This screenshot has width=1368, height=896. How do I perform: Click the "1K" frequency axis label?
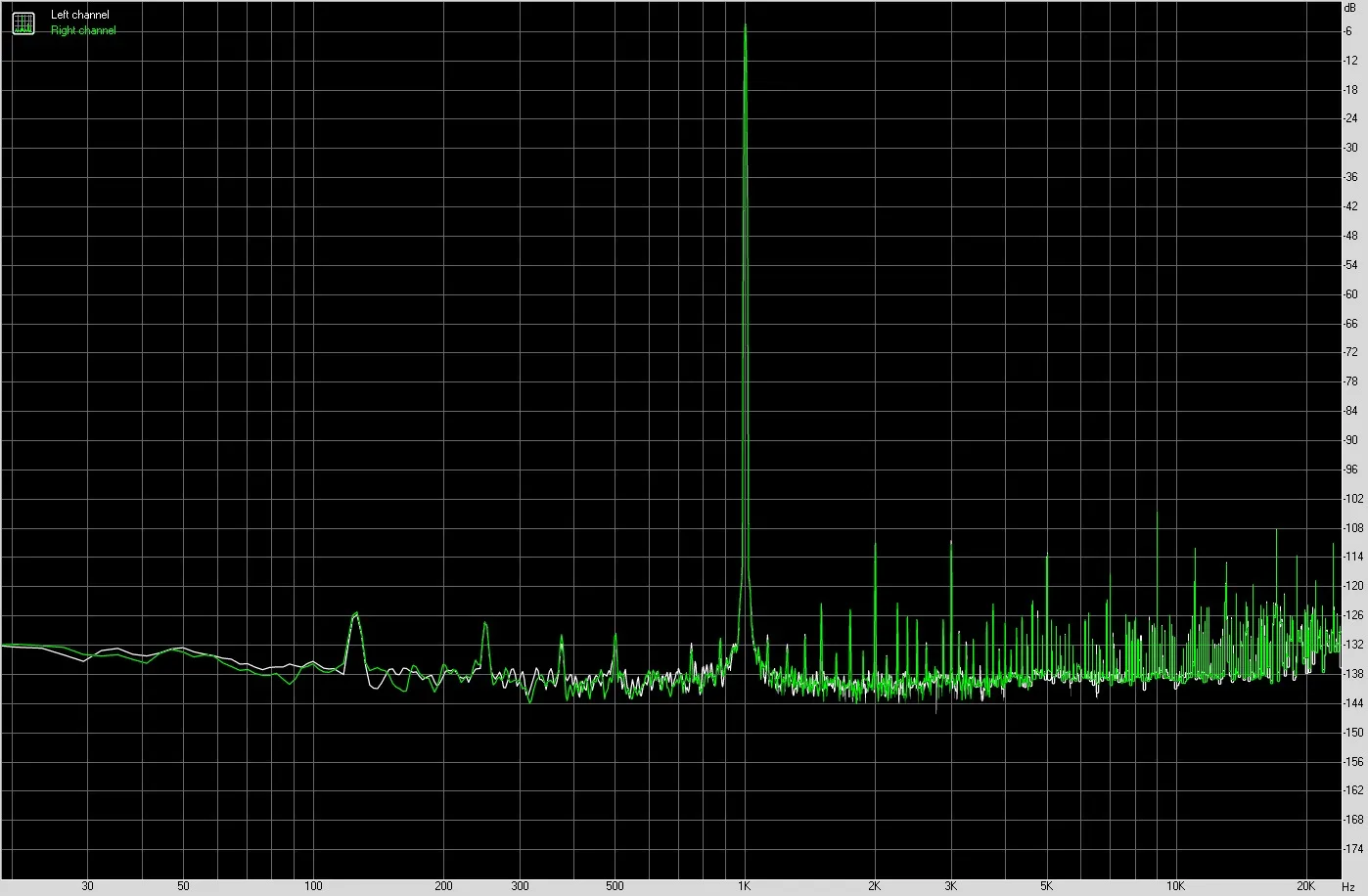coord(745,886)
